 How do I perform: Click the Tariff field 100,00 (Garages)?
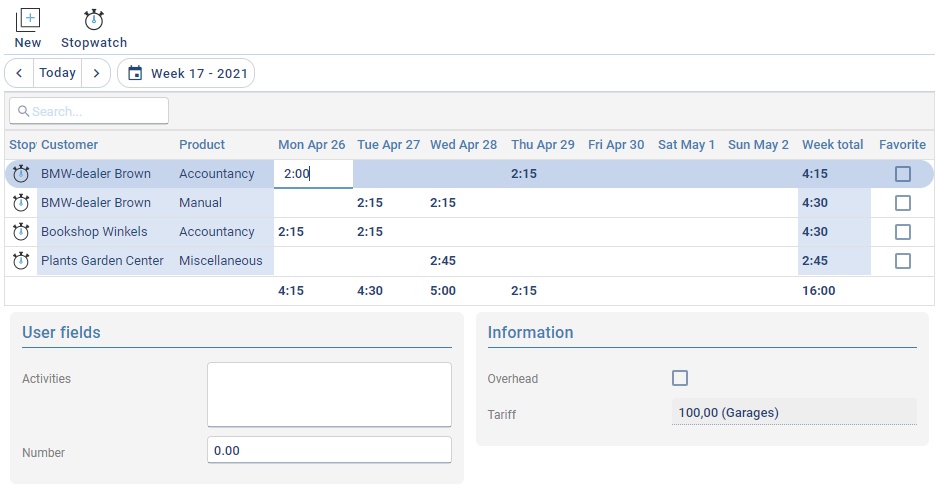(x=794, y=413)
